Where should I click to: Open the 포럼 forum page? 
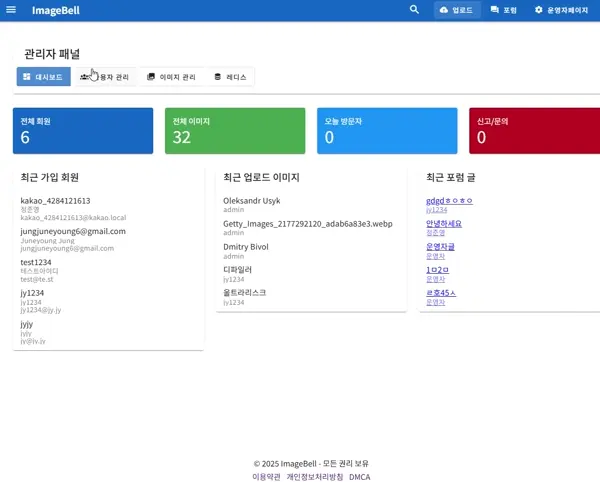tap(504, 10)
